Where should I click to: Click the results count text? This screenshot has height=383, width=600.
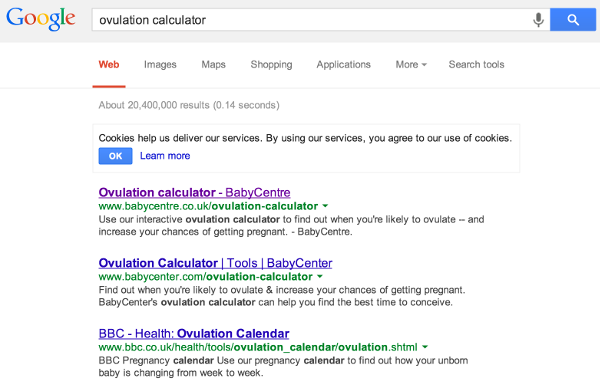pyautogui.click(x=189, y=105)
